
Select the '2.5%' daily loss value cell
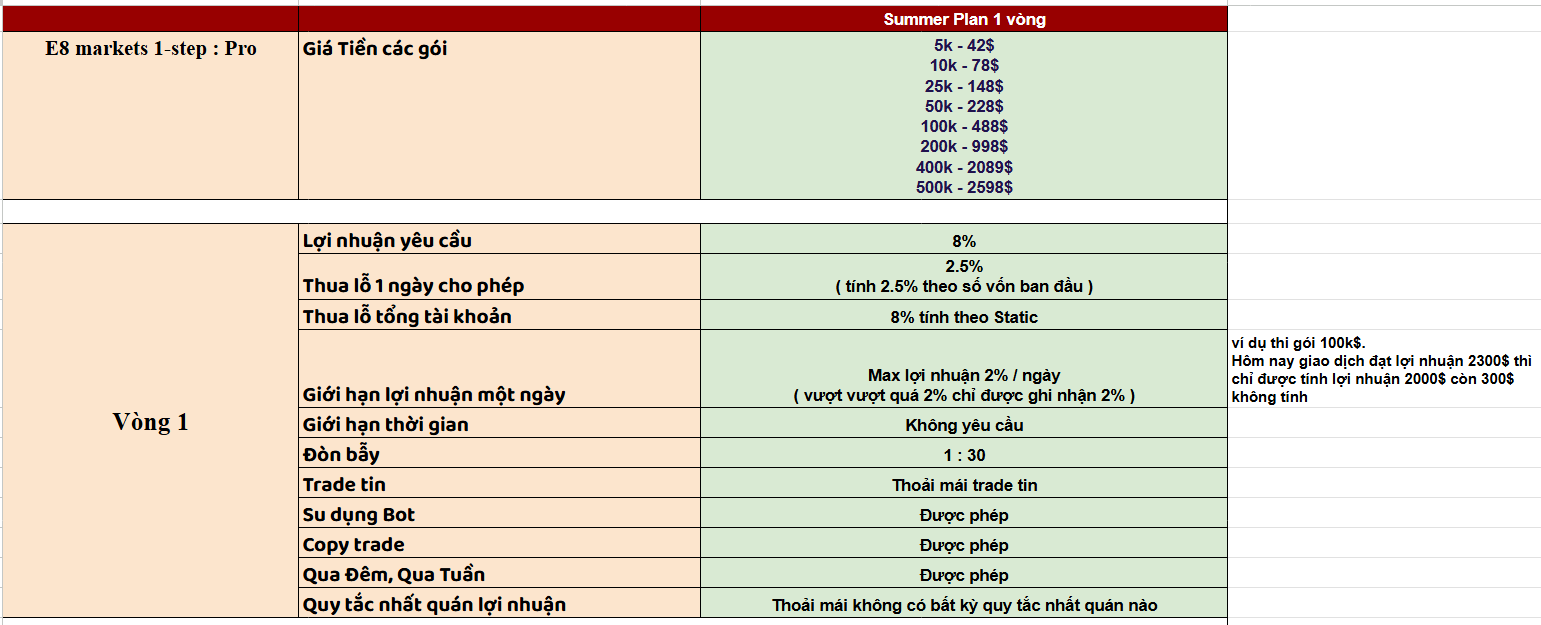(964, 277)
